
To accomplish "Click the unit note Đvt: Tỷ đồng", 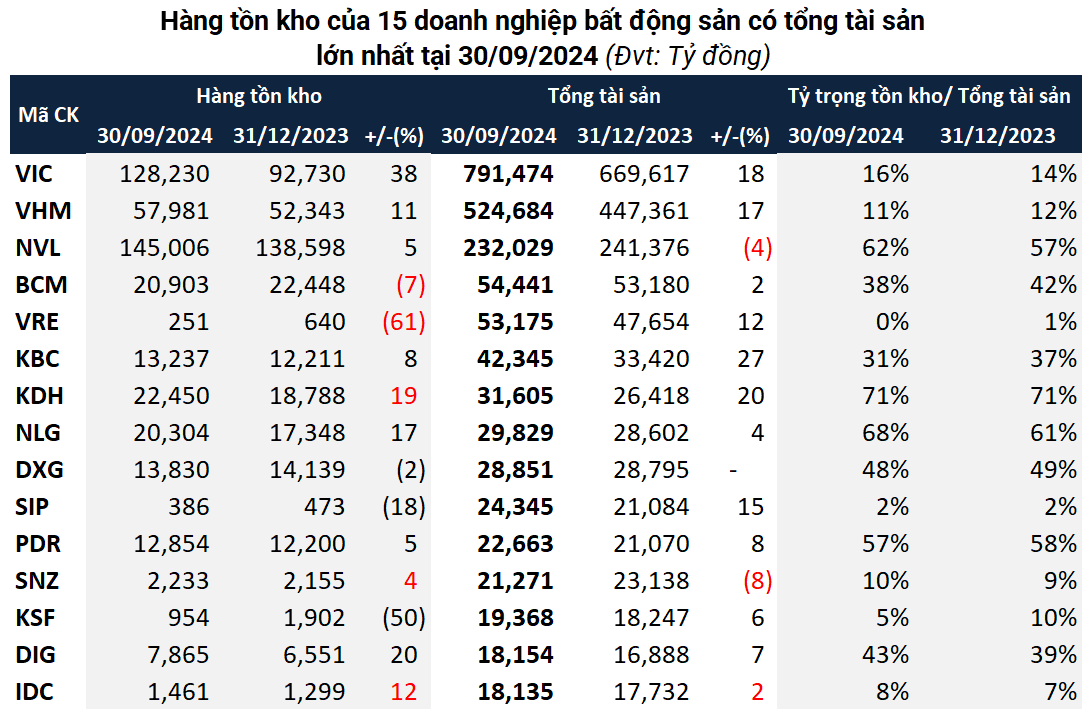I will click(x=687, y=55).
